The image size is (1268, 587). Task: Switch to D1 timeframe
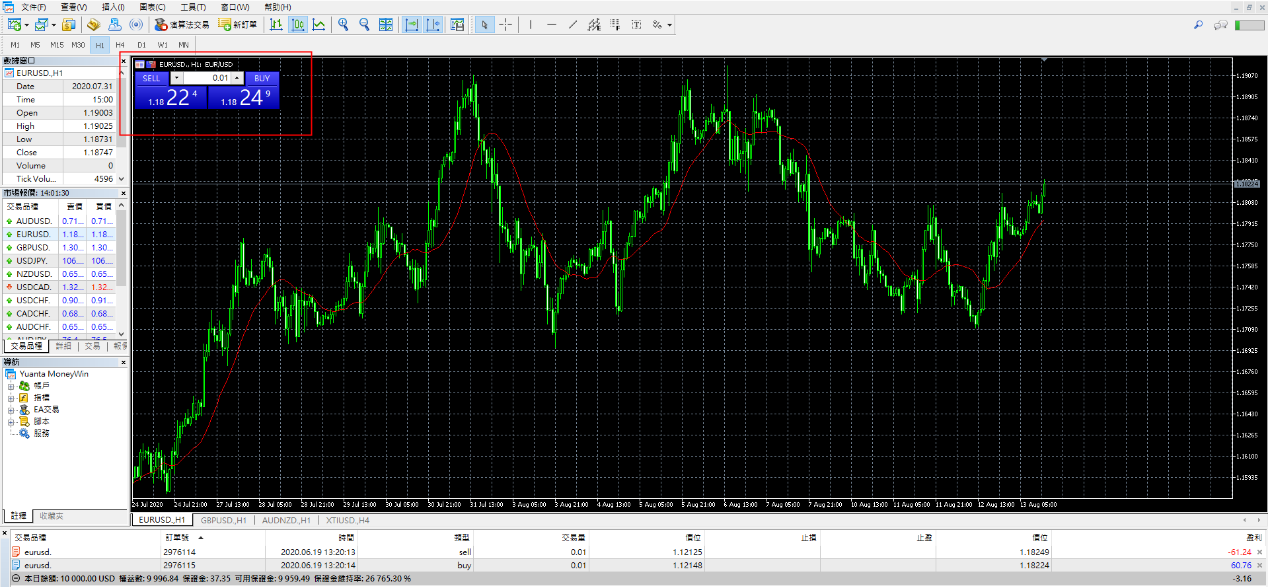(141, 45)
